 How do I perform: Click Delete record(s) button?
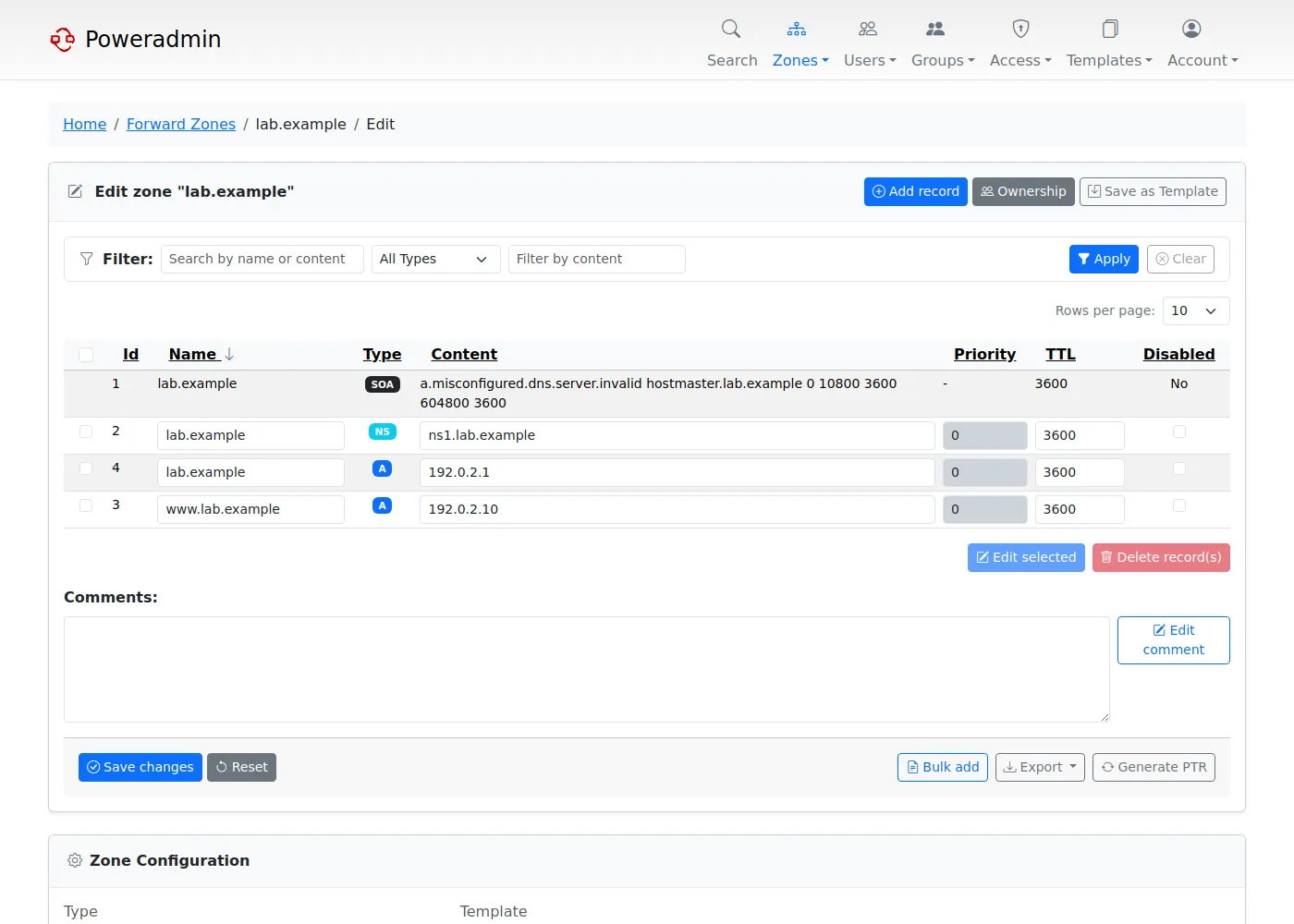(x=1161, y=557)
